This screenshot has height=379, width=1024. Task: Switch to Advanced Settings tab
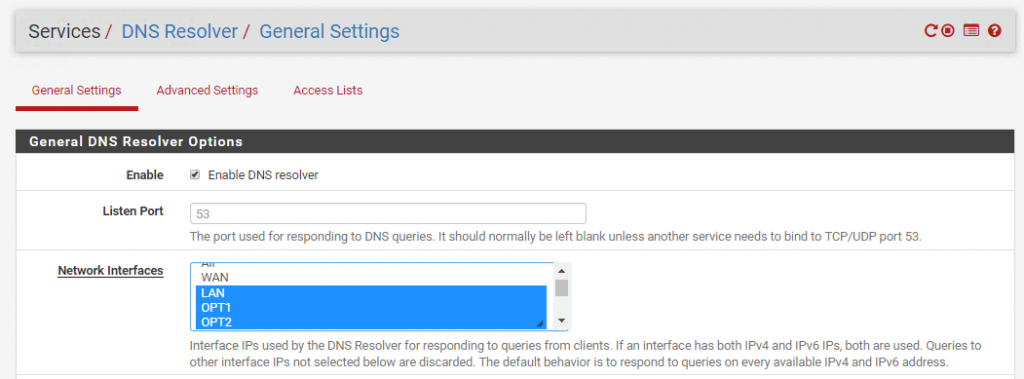point(207,90)
